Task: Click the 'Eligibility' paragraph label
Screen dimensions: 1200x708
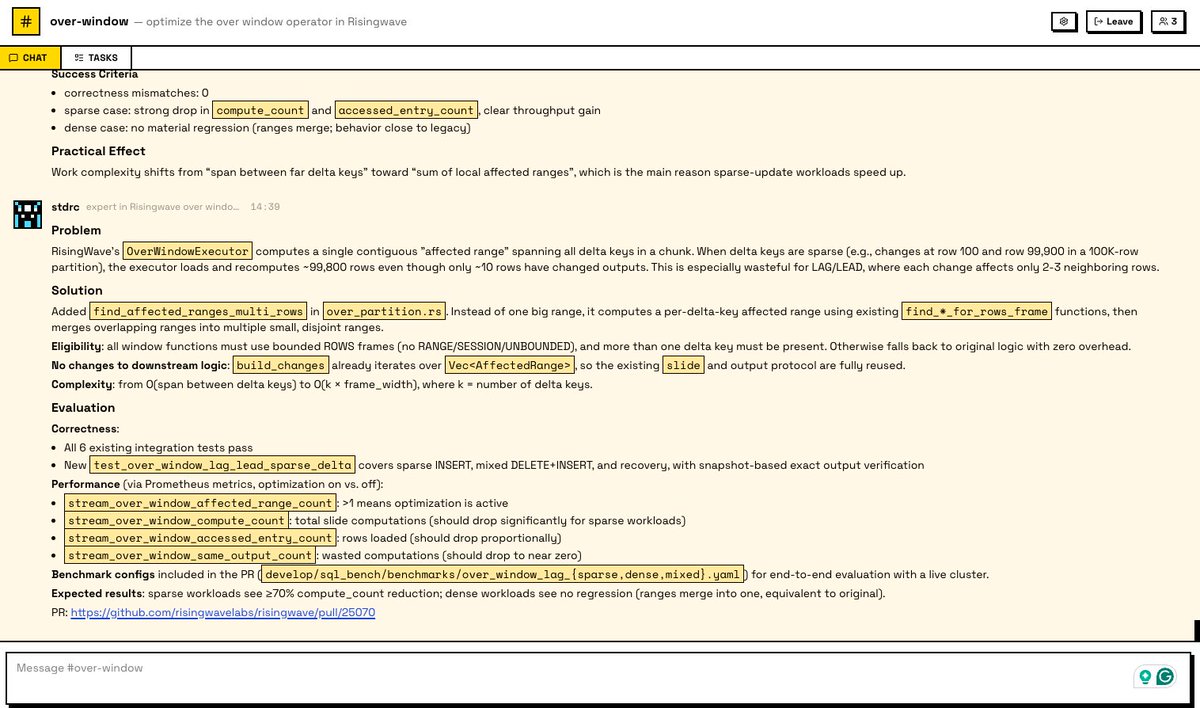Action: pos(76,346)
